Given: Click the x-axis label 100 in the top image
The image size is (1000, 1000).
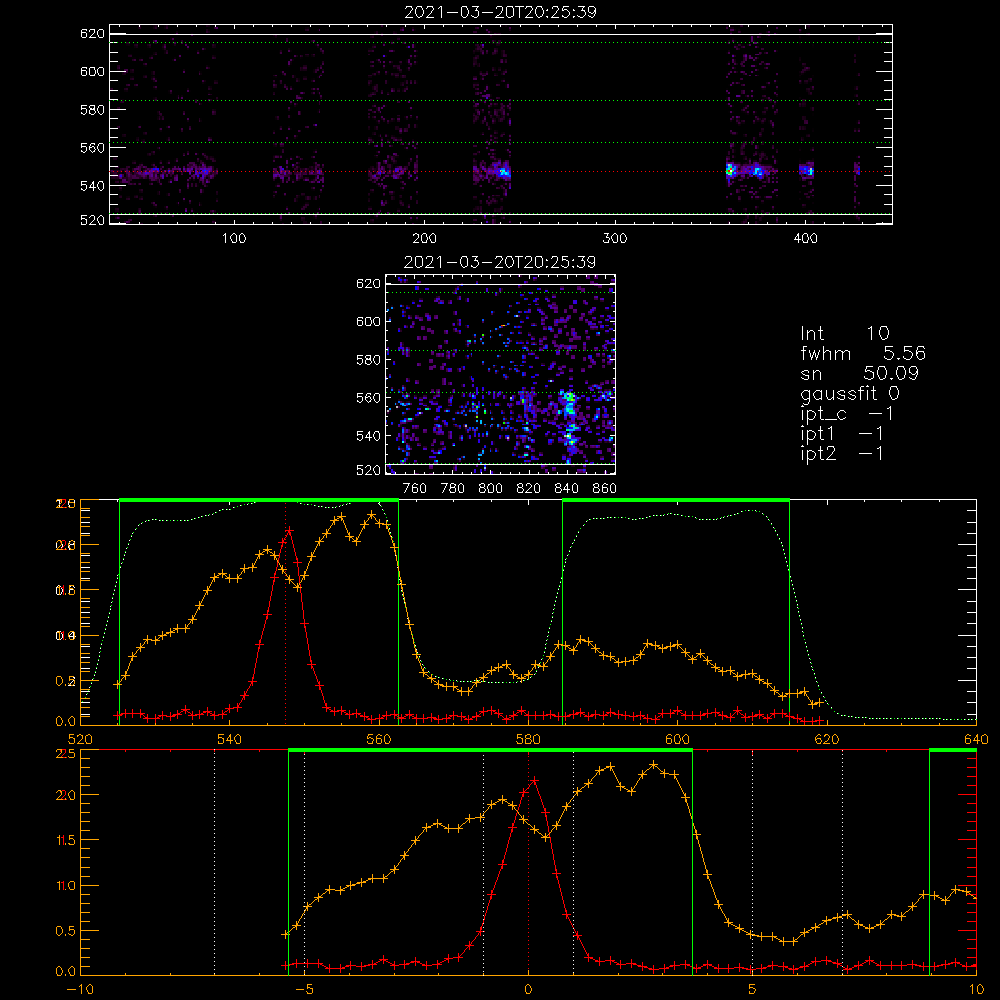Looking at the screenshot, I should [234, 239].
